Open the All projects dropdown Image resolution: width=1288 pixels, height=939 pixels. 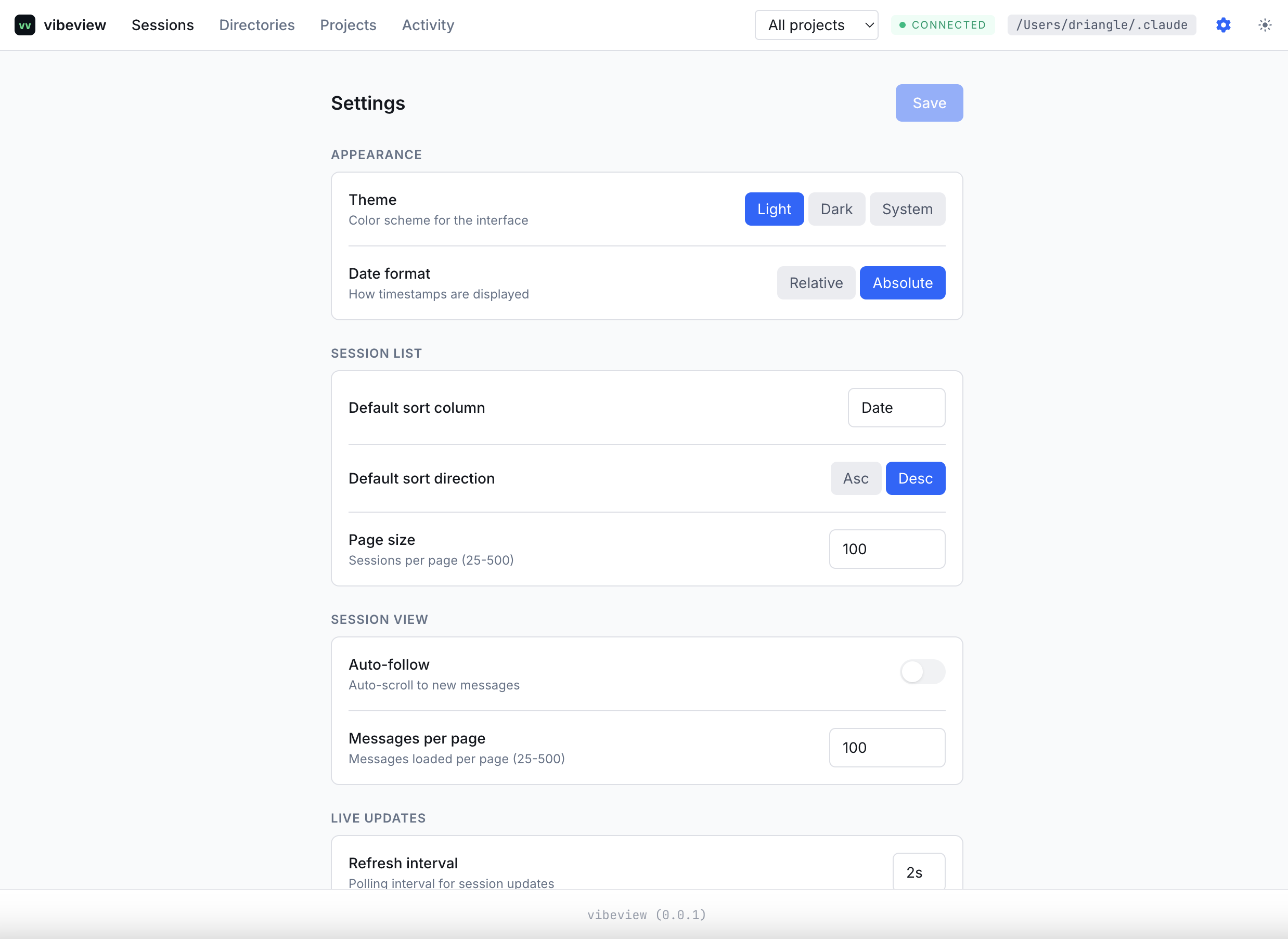click(816, 25)
